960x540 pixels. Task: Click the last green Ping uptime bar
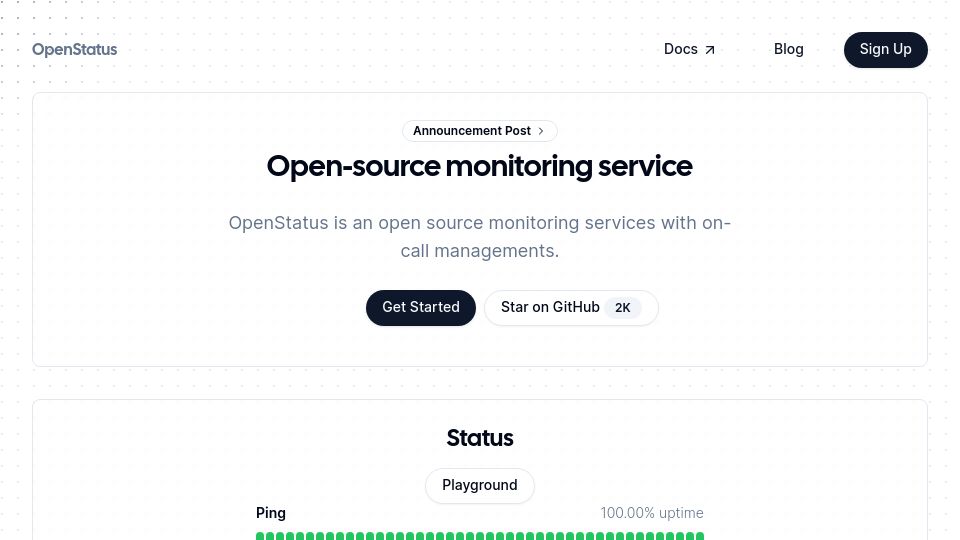[700, 536]
